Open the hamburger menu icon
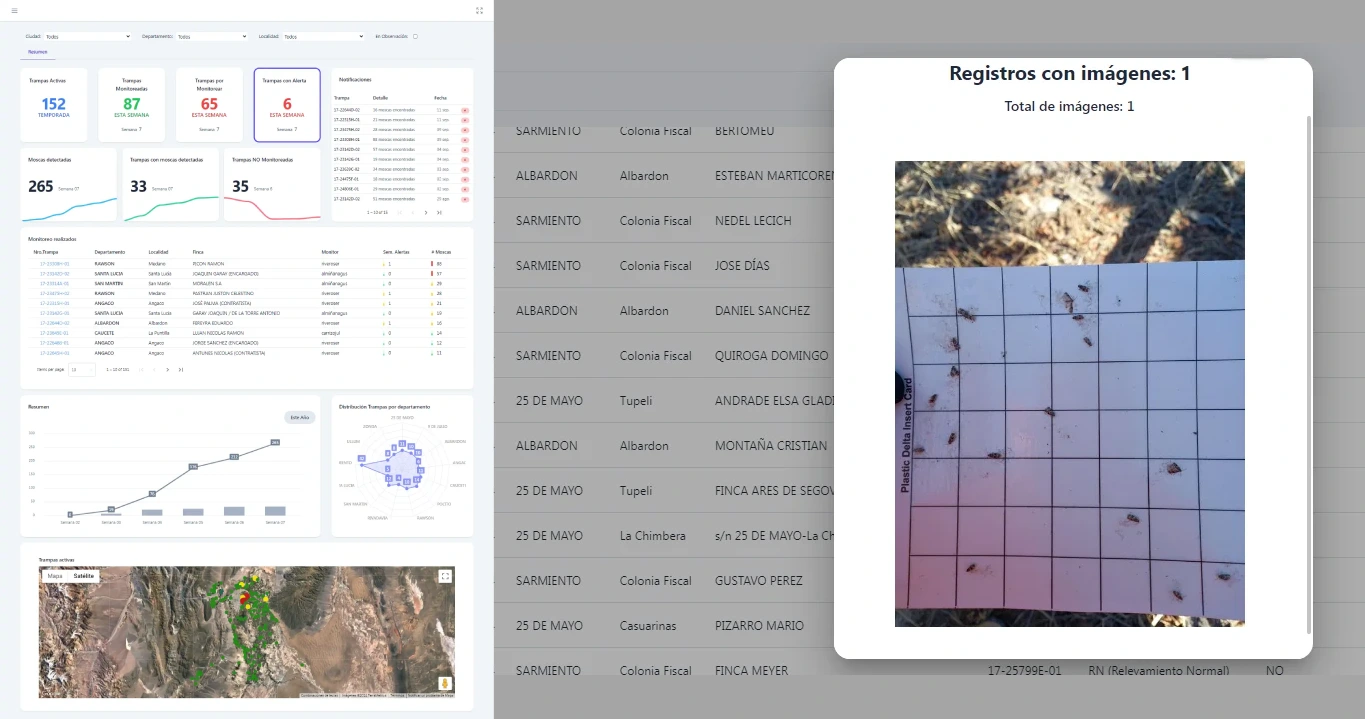This screenshot has height=719, width=1365. [14, 11]
